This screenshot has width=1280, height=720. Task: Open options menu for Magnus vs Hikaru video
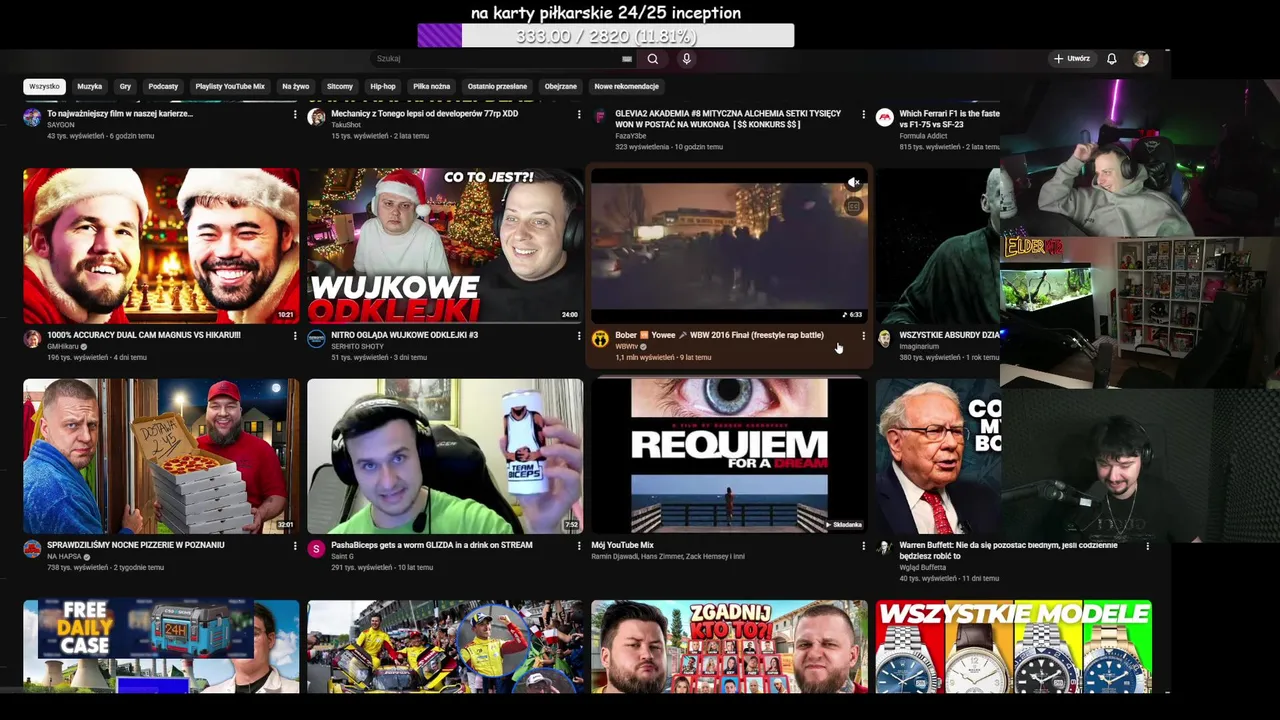tap(295, 336)
